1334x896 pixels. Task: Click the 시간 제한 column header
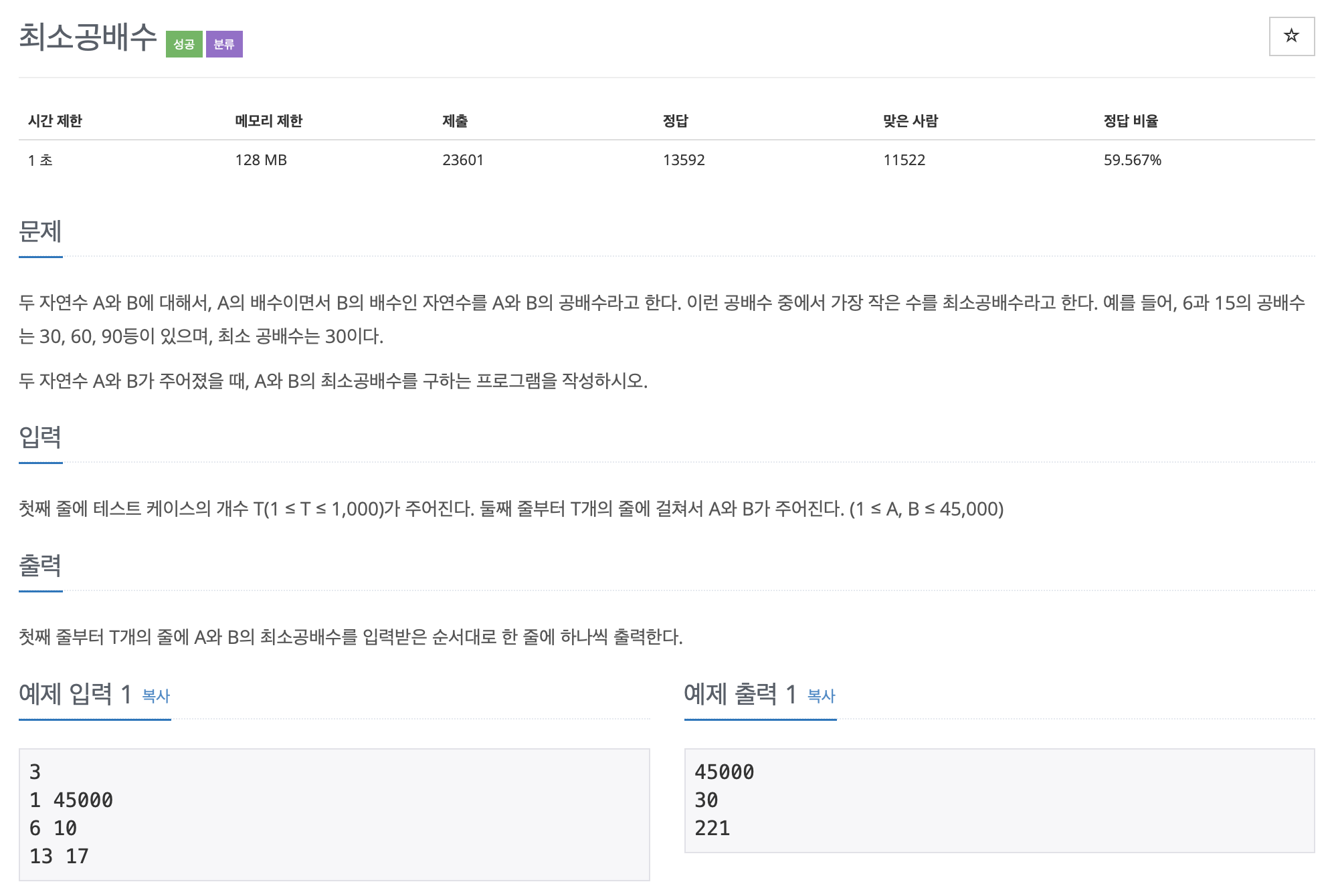55,121
